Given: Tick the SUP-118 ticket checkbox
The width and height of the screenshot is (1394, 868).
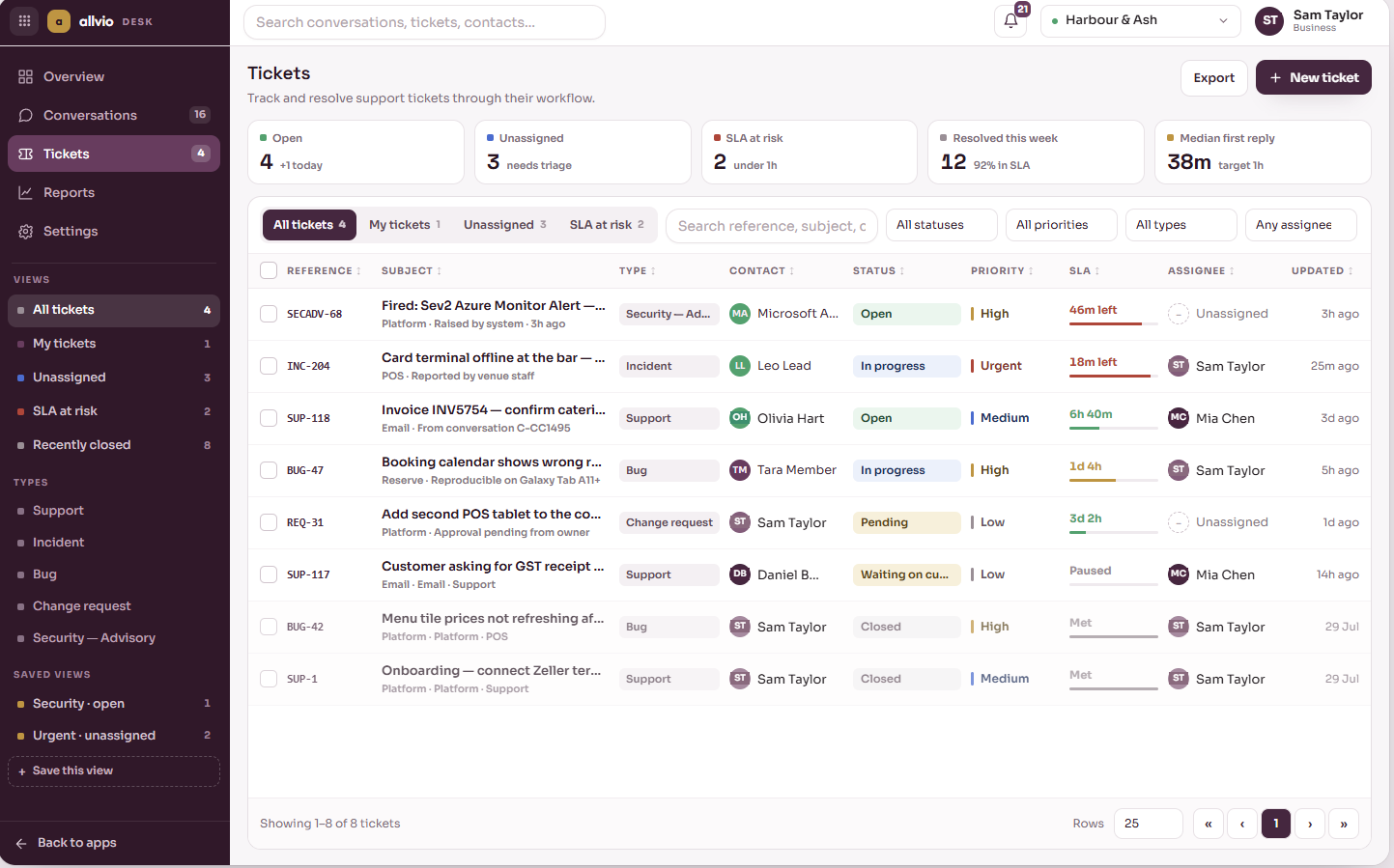Looking at the screenshot, I should coord(269,418).
